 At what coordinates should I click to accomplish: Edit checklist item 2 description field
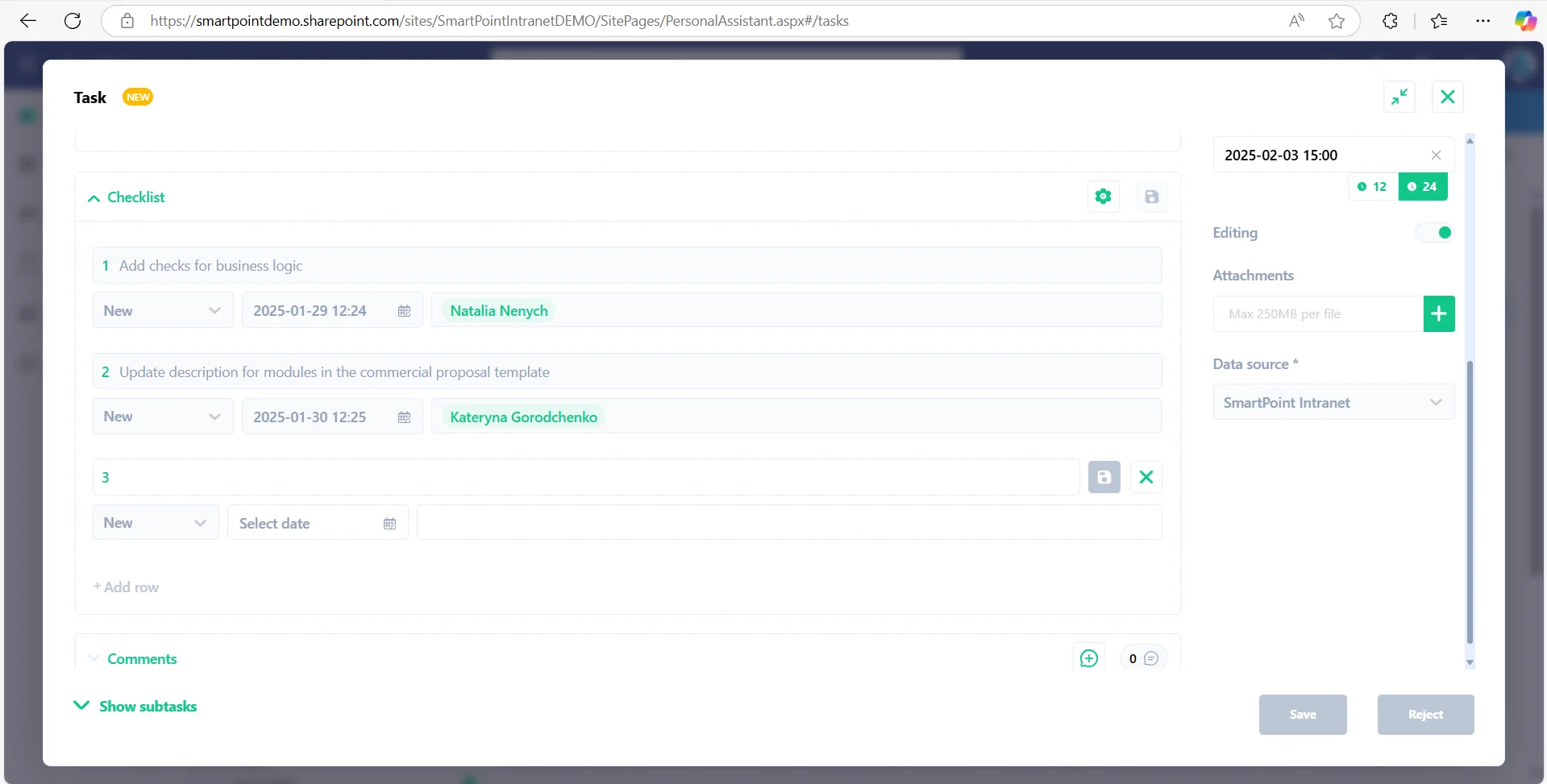tap(627, 371)
